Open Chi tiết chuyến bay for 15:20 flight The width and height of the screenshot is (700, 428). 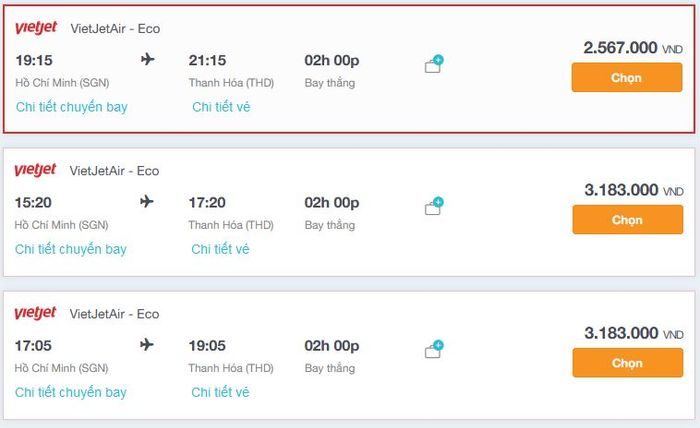point(71,249)
